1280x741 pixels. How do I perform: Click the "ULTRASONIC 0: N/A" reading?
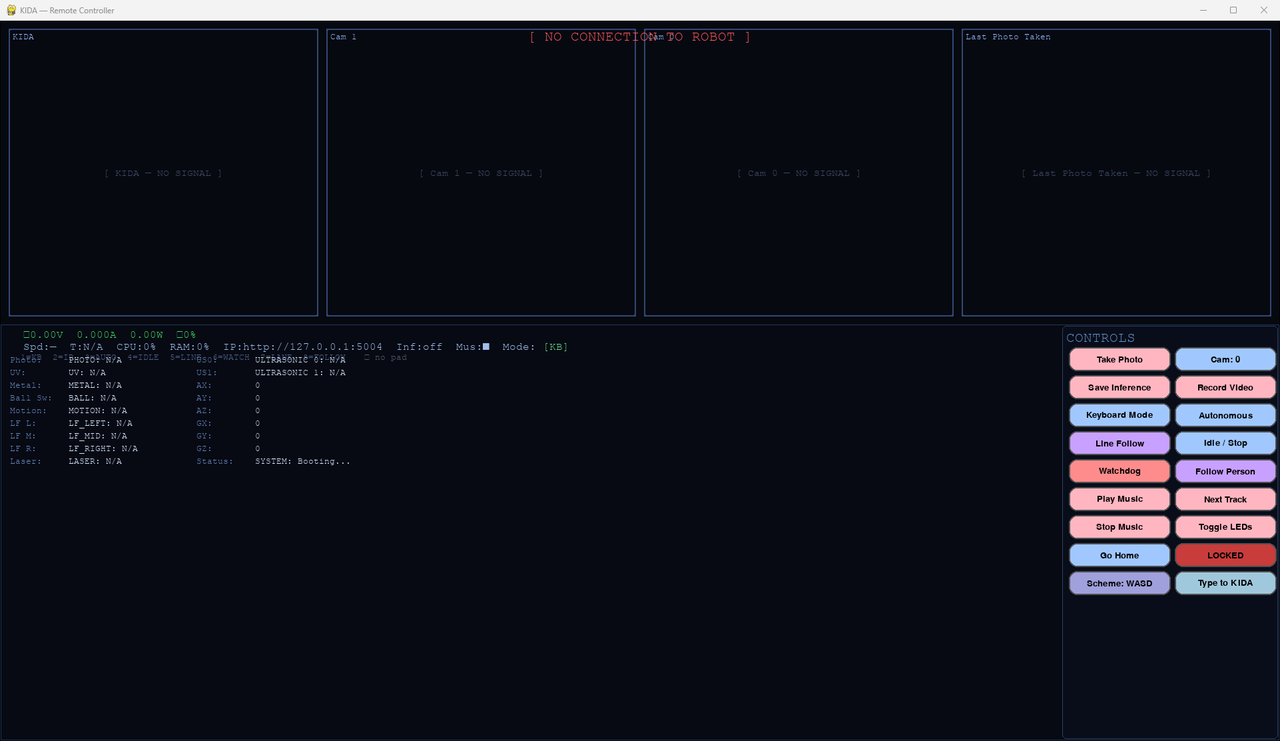(x=300, y=360)
